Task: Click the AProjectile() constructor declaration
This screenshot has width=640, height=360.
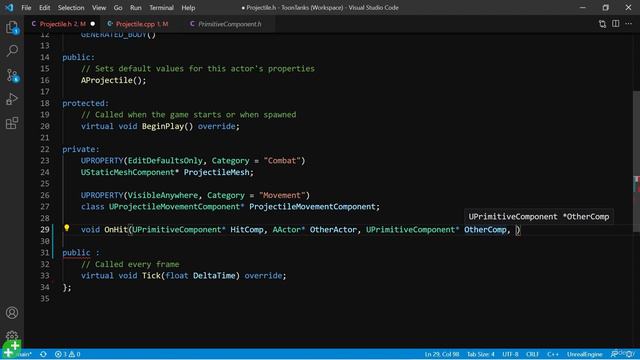Action: click(x=113, y=80)
